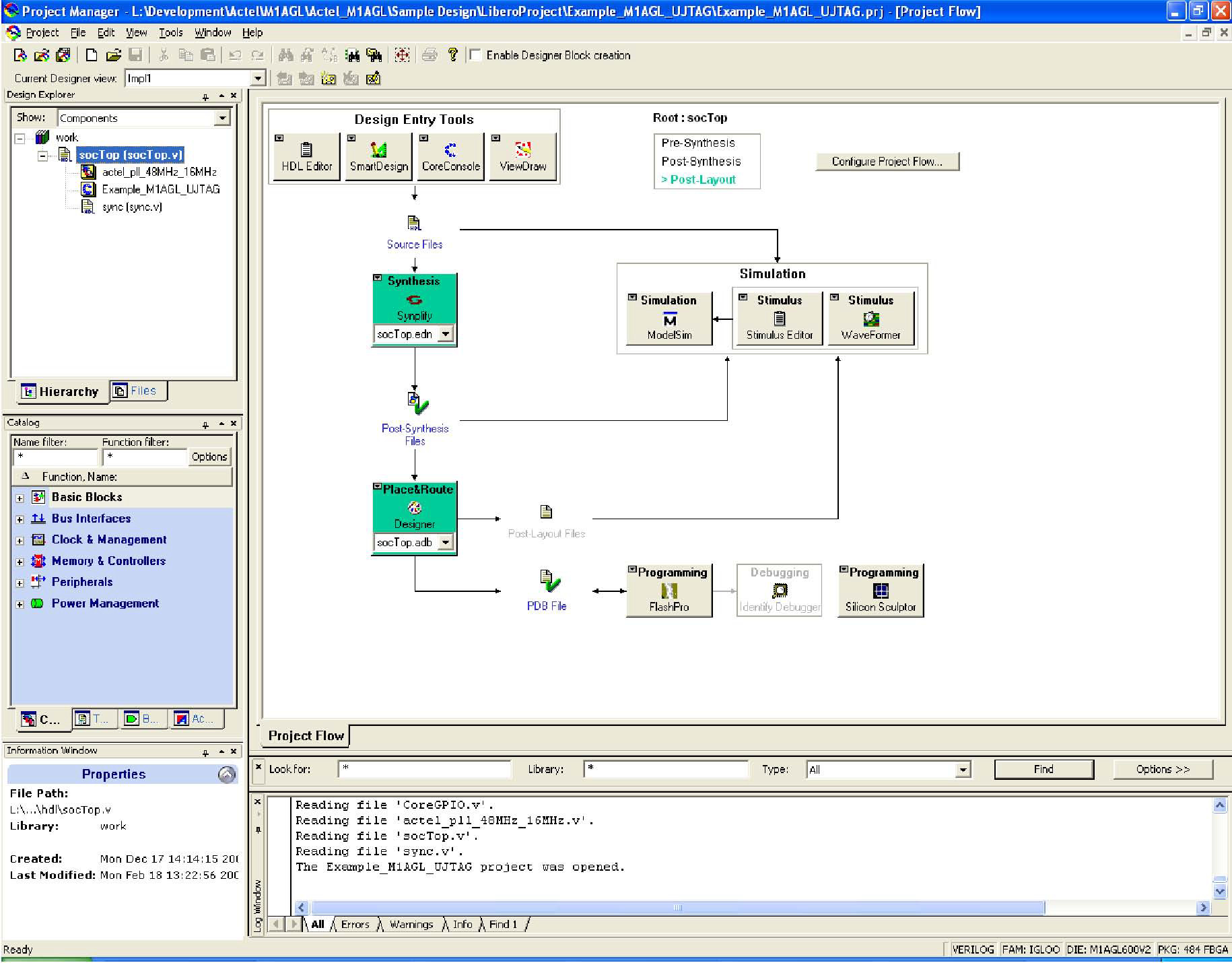This screenshot has width=1232, height=963.
Task: Expand Clock & Management category
Action: pyautogui.click(x=20, y=541)
